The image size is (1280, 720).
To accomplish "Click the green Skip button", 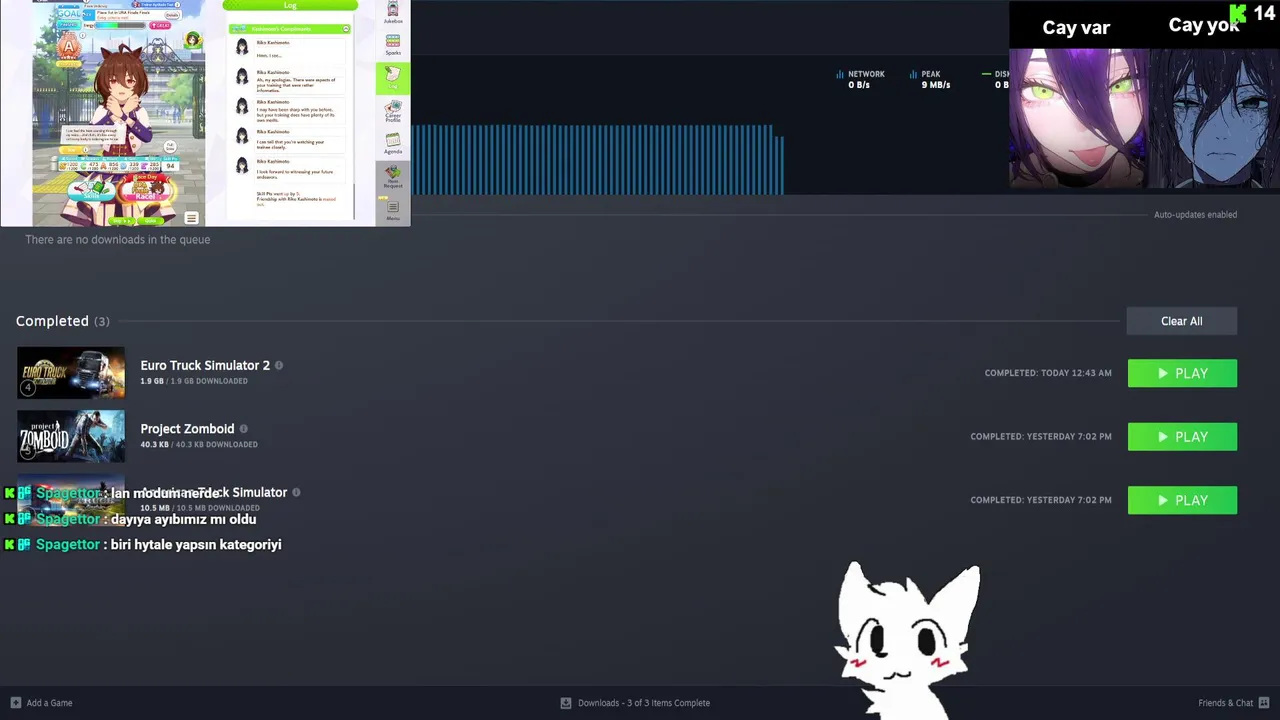I will [x=122, y=221].
